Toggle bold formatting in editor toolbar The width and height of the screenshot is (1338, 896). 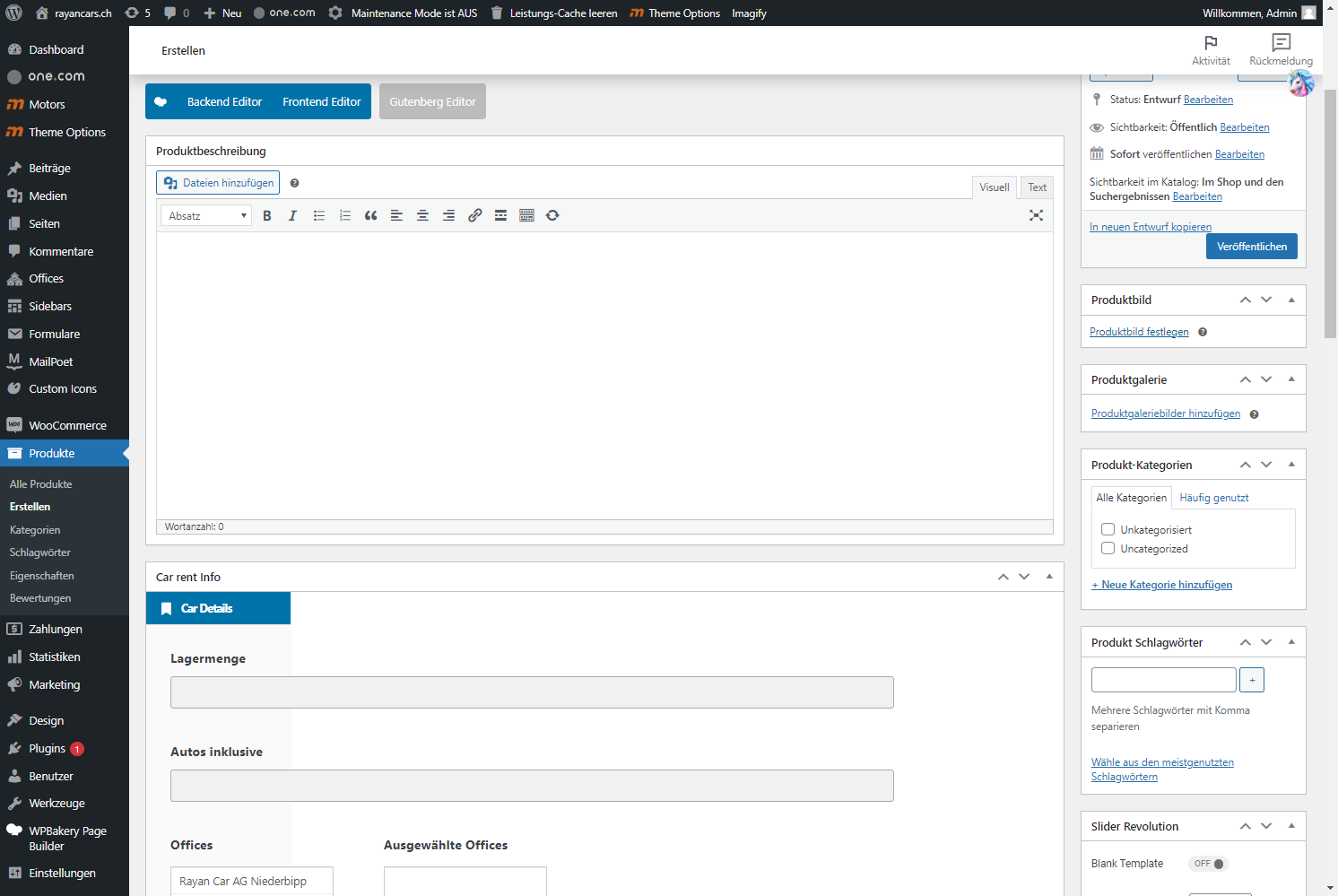tap(266, 215)
